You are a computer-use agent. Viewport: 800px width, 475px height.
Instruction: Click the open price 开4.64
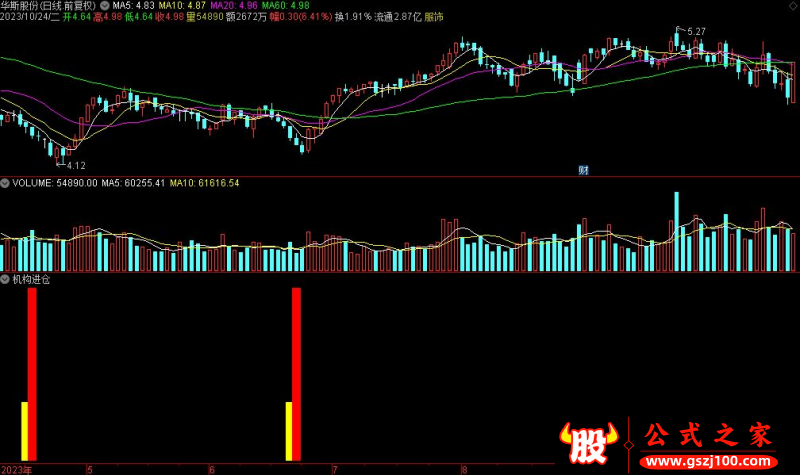point(77,17)
